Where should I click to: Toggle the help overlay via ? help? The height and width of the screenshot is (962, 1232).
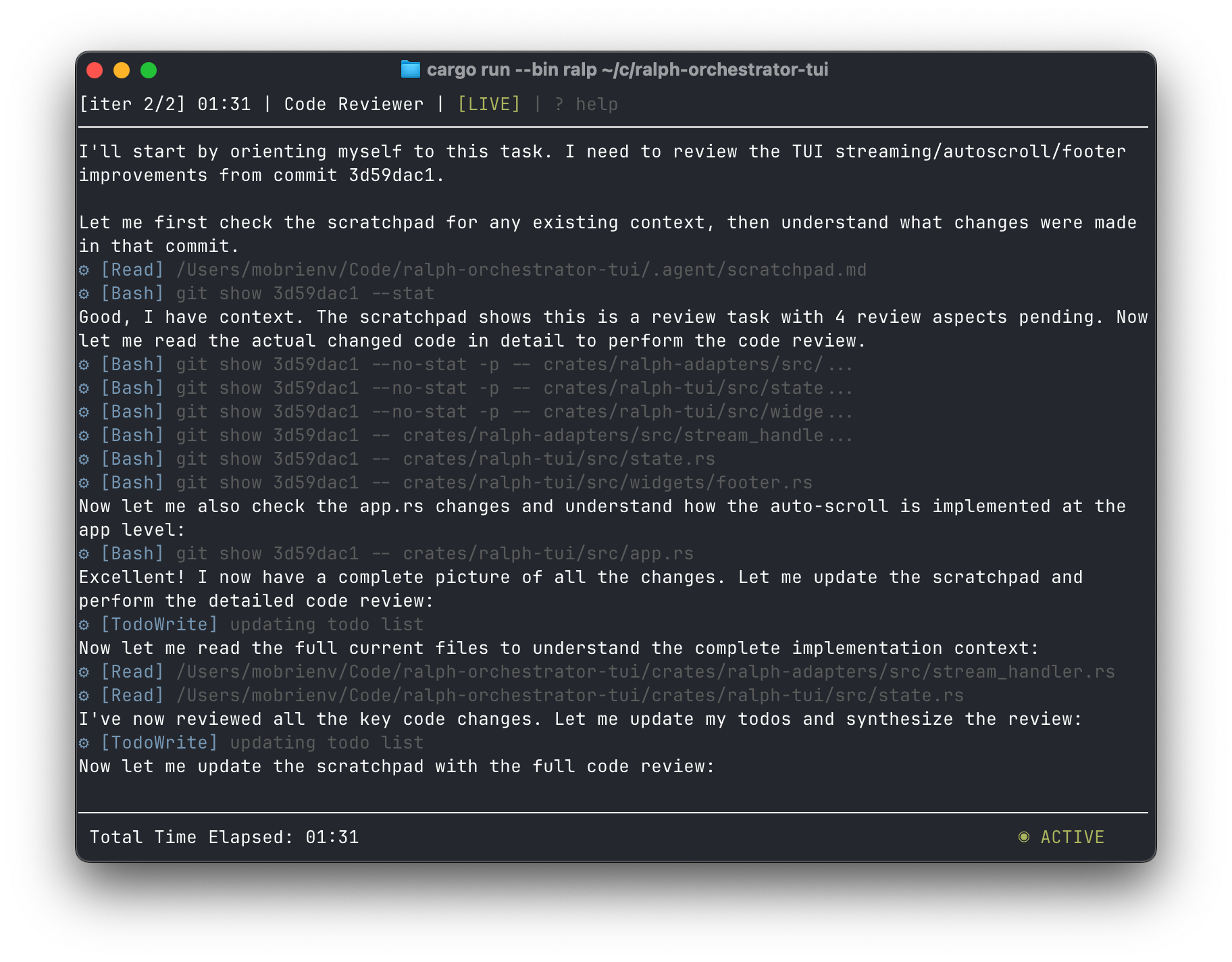[x=585, y=103]
